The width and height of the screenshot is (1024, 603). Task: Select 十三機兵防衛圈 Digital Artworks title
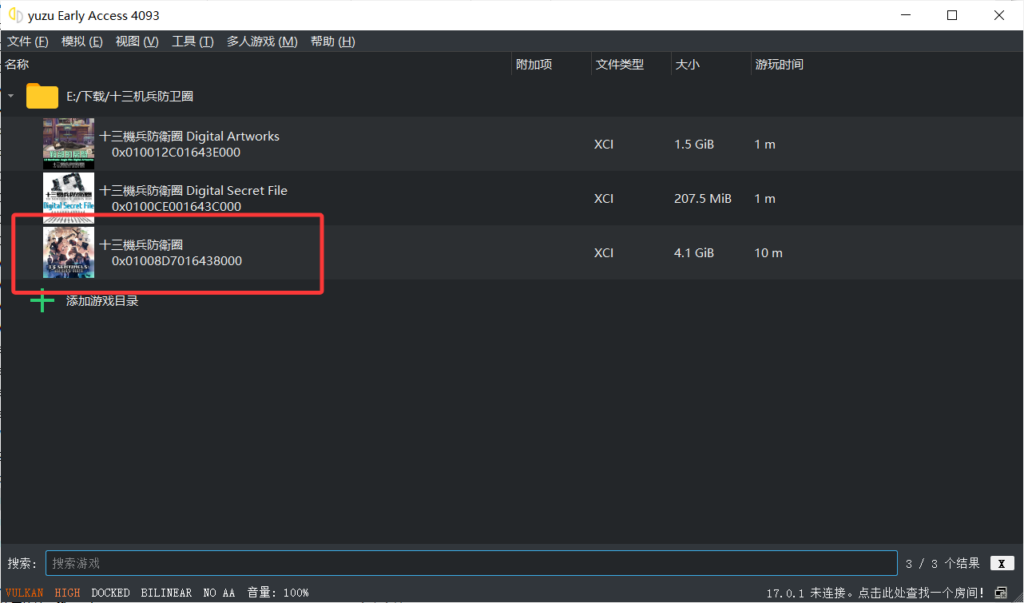(189, 137)
